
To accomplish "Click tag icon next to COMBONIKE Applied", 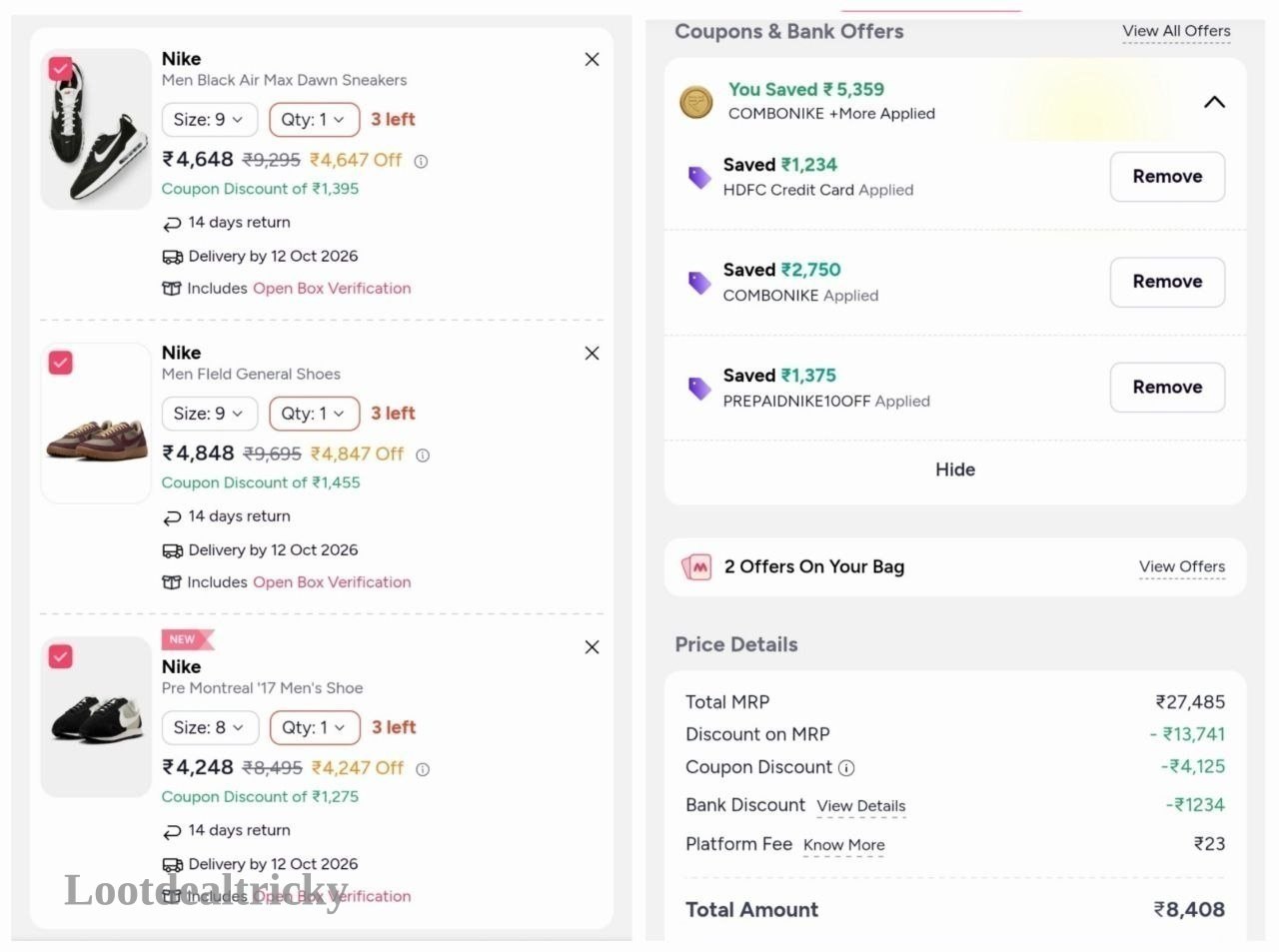I will coord(699,282).
